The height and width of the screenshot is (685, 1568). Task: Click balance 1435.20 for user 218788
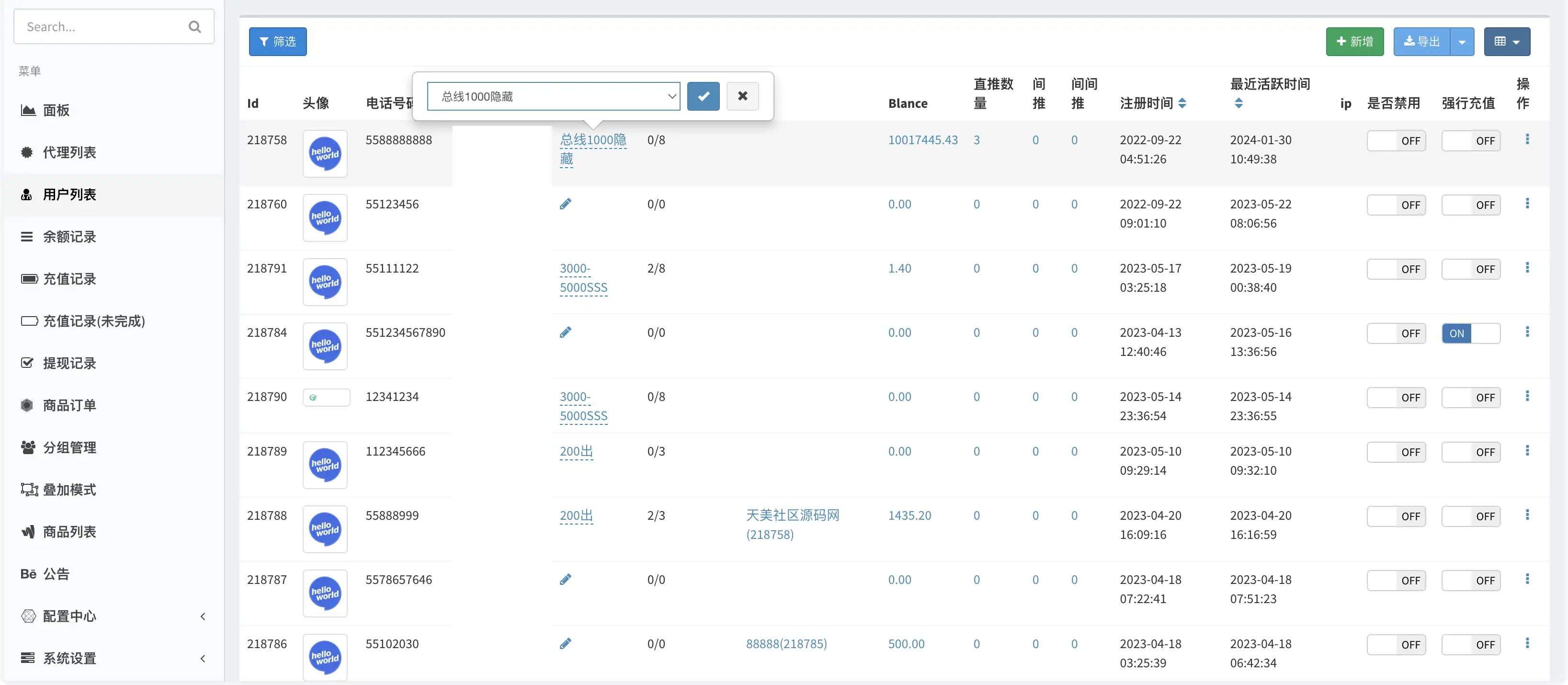pos(909,515)
